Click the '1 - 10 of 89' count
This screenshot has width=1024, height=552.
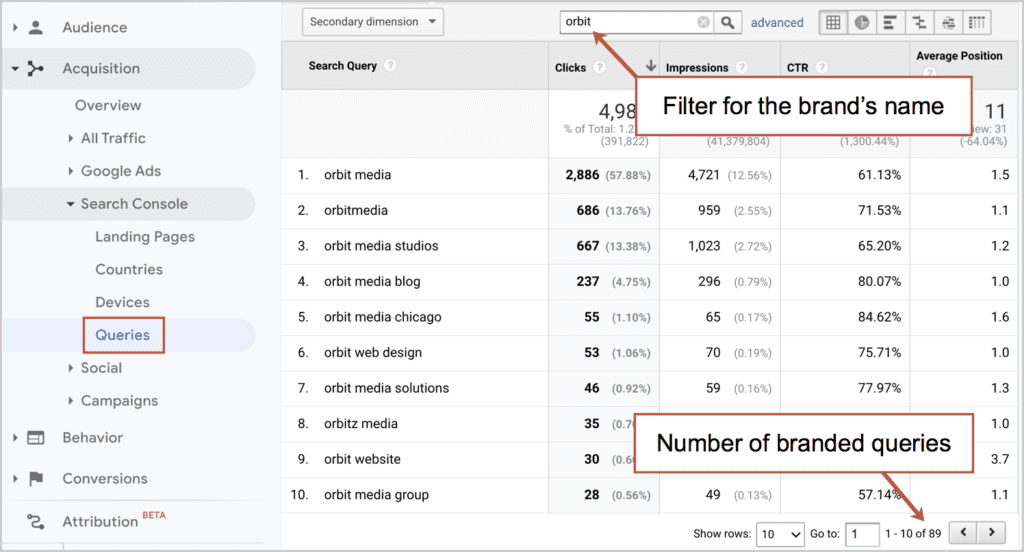click(913, 534)
